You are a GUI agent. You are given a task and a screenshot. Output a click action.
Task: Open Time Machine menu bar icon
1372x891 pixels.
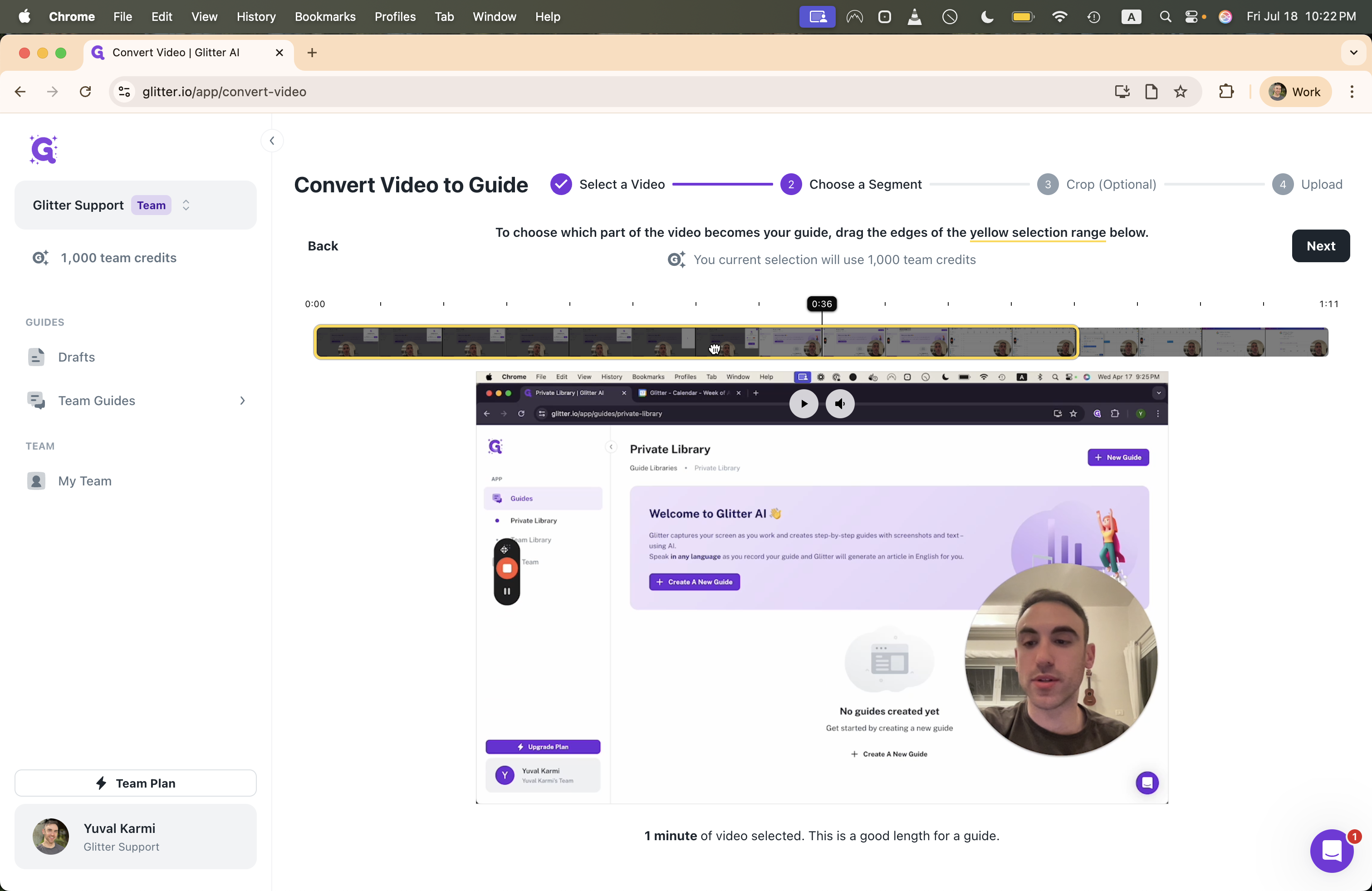(1093, 17)
